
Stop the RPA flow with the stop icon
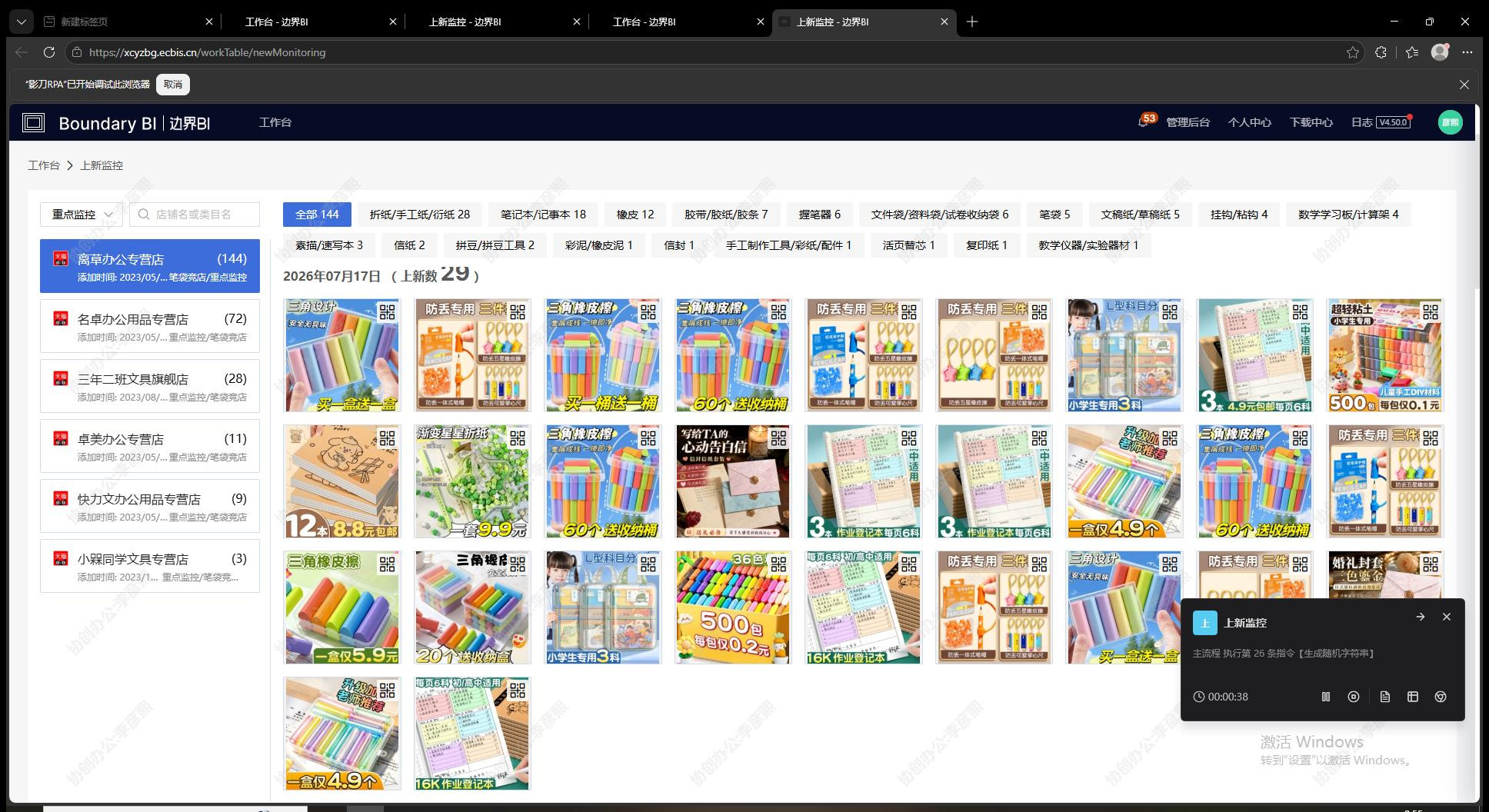(x=1354, y=697)
